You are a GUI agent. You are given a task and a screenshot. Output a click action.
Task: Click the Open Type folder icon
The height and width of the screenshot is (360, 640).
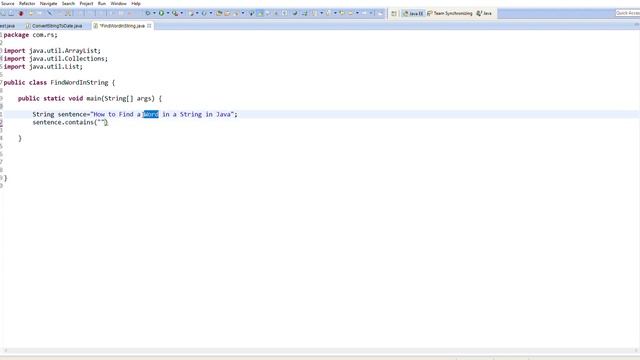pos(218,13)
